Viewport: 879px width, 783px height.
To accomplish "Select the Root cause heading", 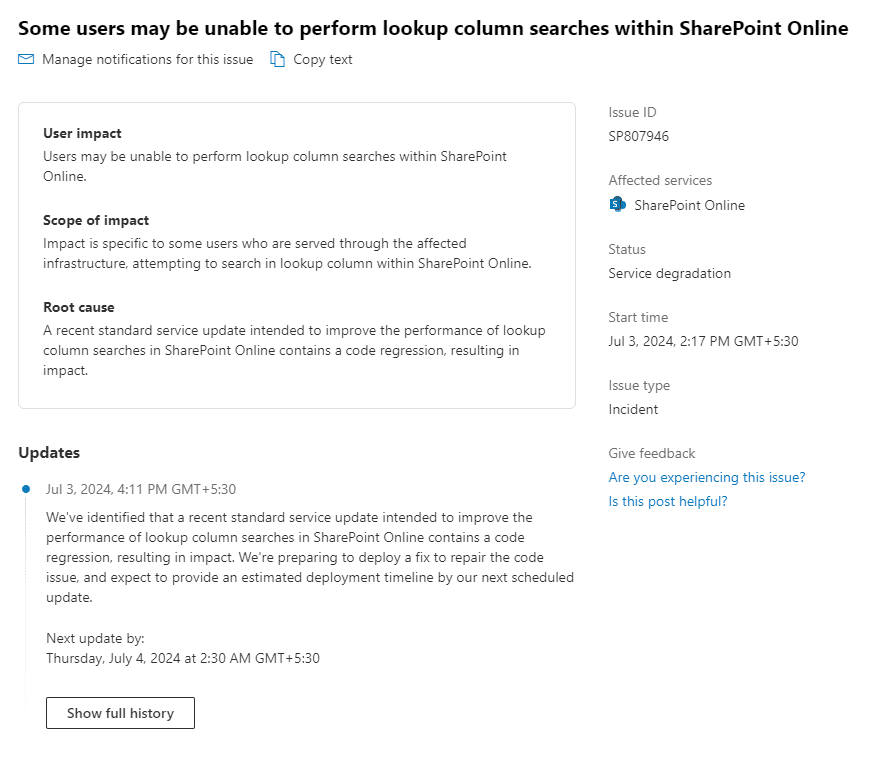I will click(78, 307).
